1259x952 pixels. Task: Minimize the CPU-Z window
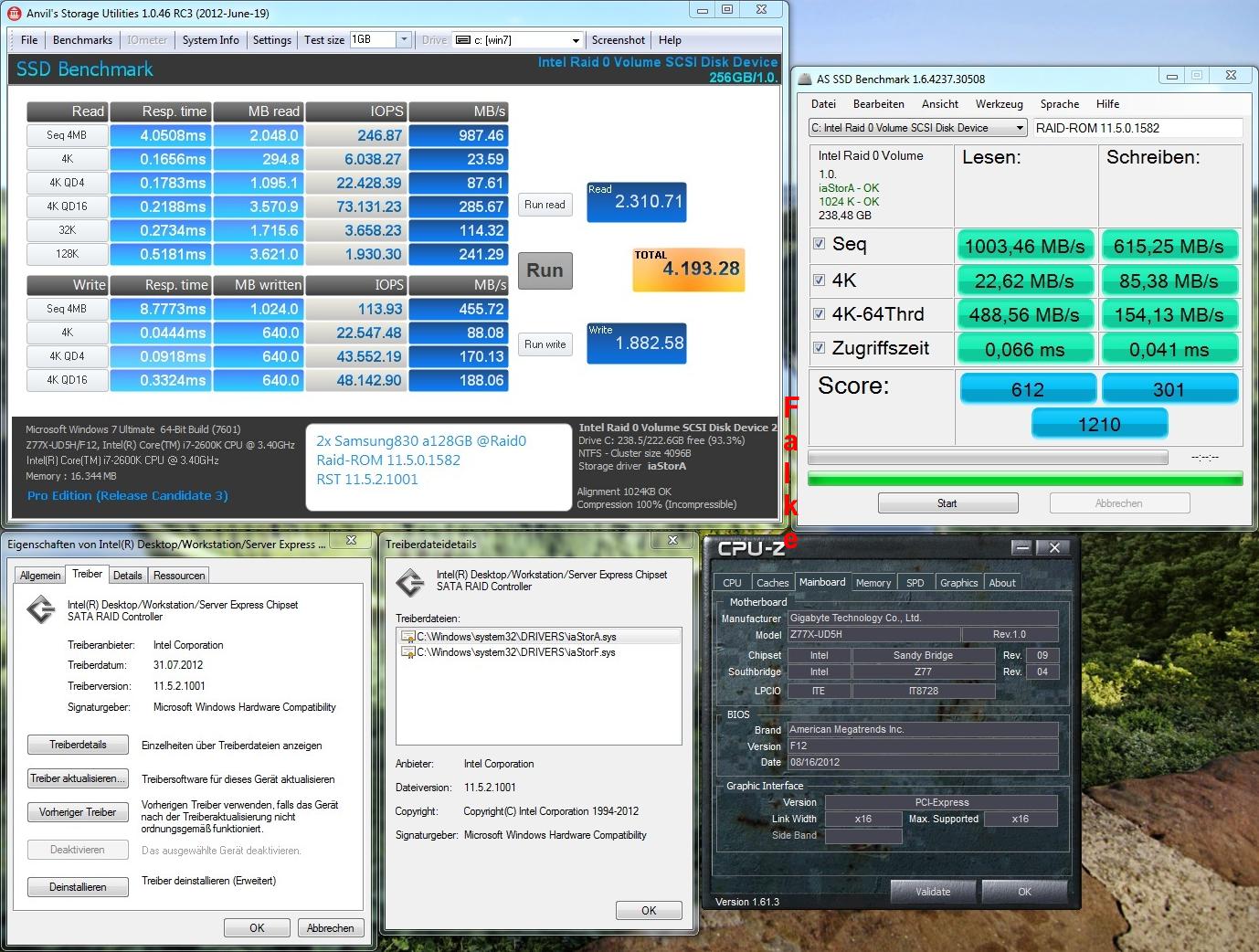(1022, 547)
